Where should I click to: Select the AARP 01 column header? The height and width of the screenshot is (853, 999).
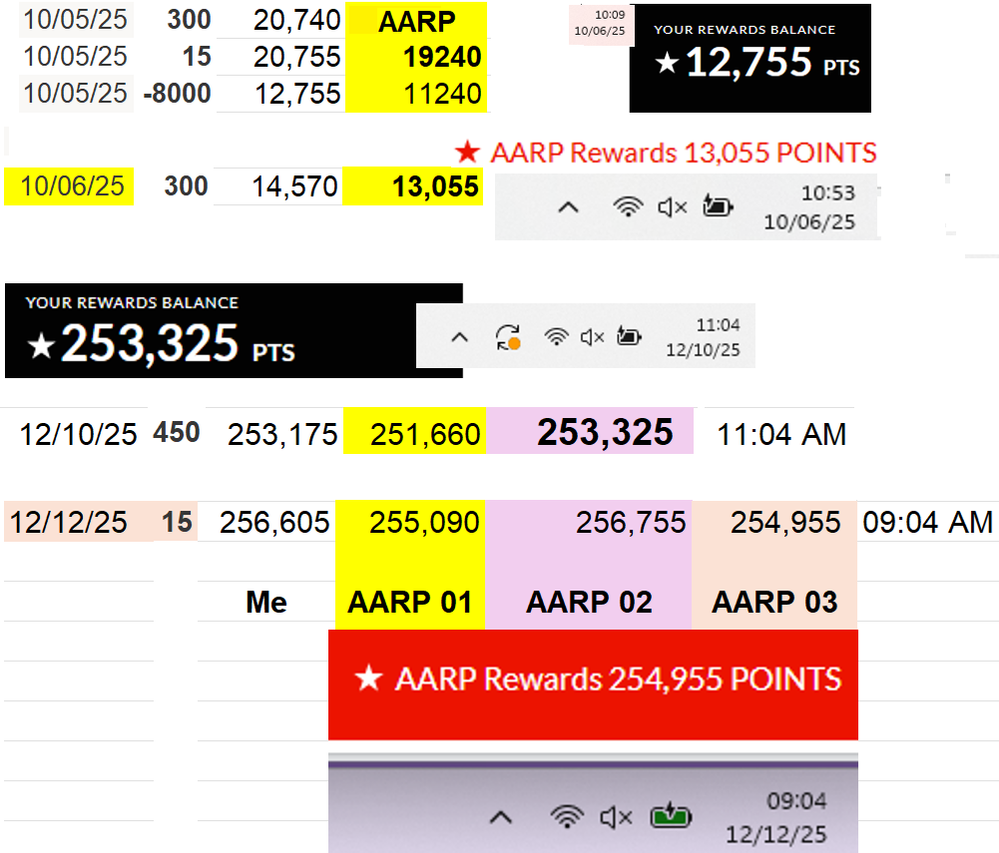click(412, 601)
